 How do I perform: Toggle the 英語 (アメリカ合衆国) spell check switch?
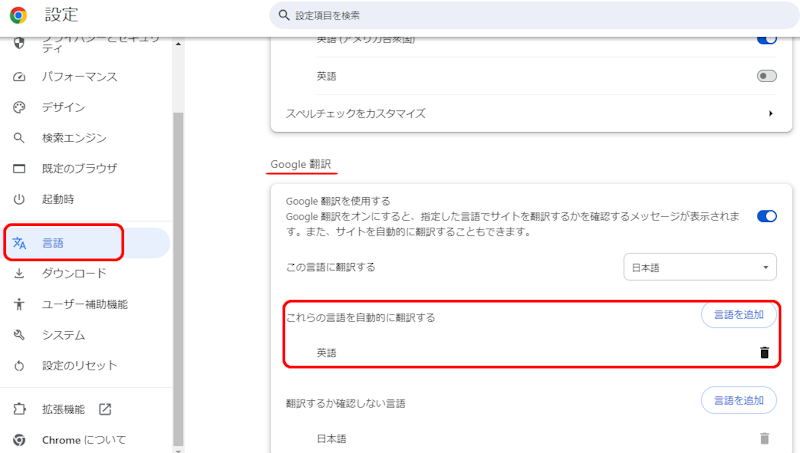click(x=767, y=39)
